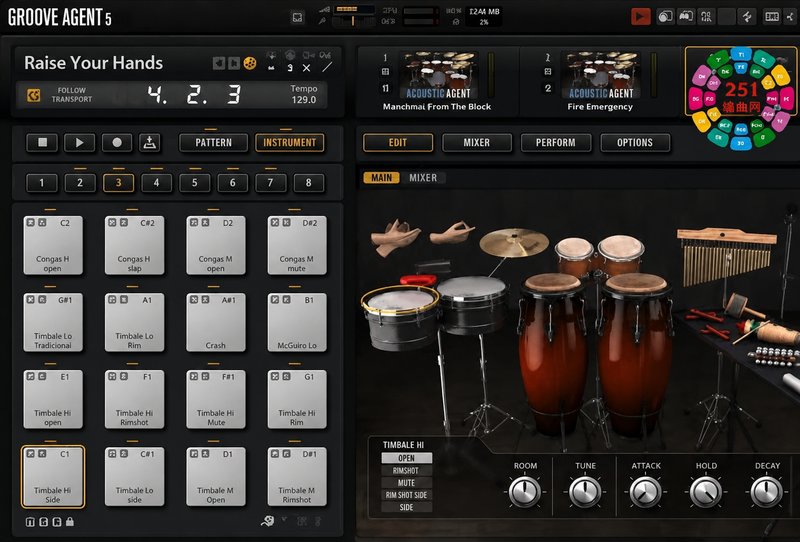The image size is (800, 542).
Task: Load the next preset with right arrow
Action: [x=234, y=63]
